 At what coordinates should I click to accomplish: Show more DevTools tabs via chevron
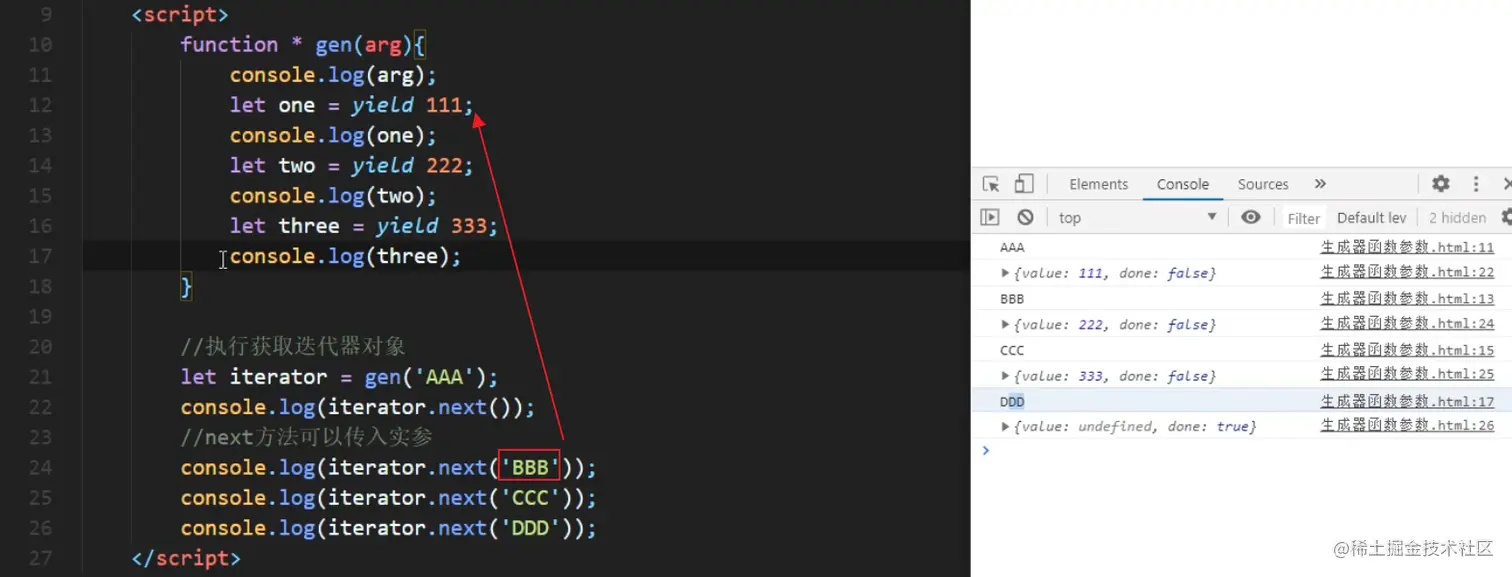pyautogui.click(x=1320, y=184)
